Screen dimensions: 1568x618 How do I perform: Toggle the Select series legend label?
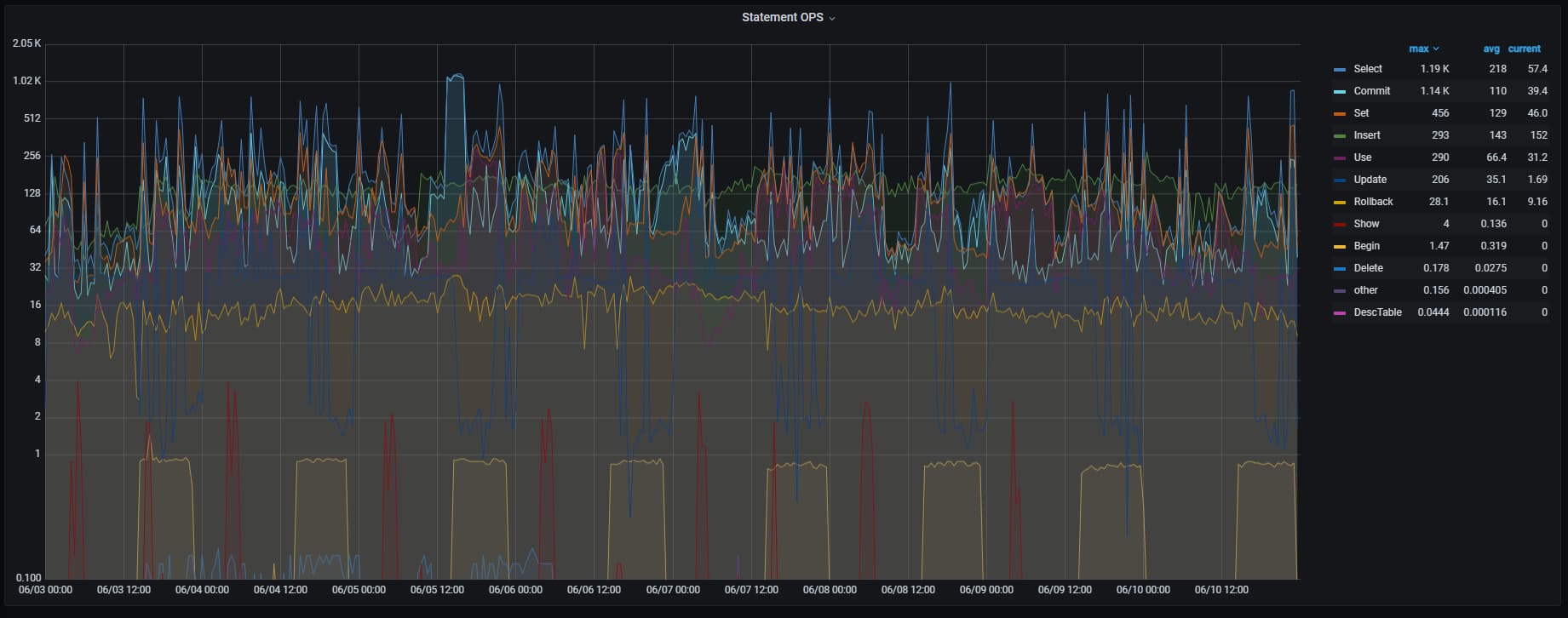click(1368, 69)
